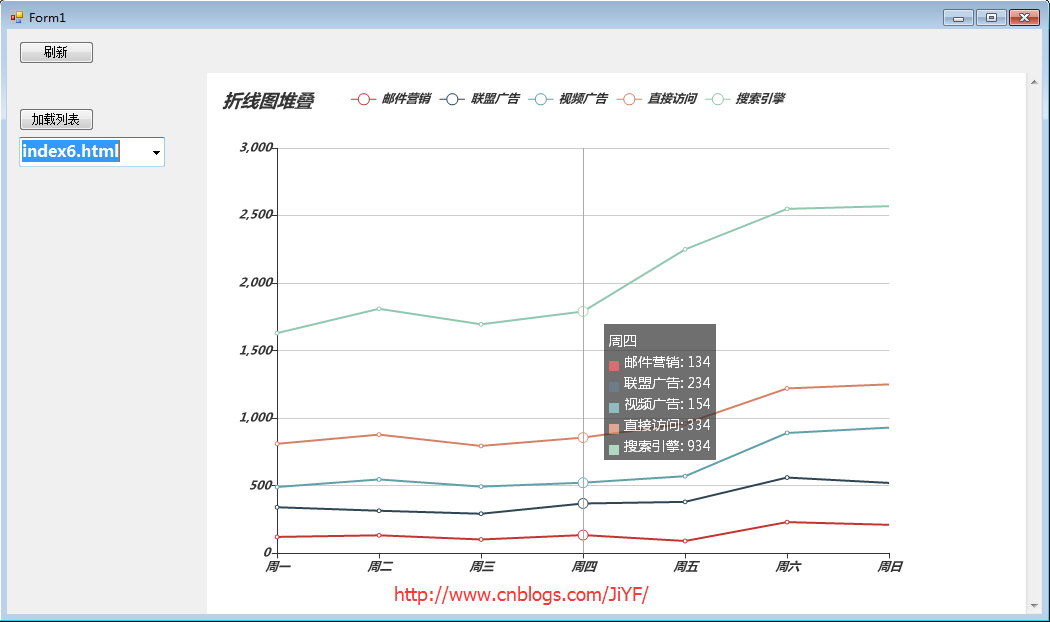
Task: Click the Form1 window icon
Action: tap(17, 17)
